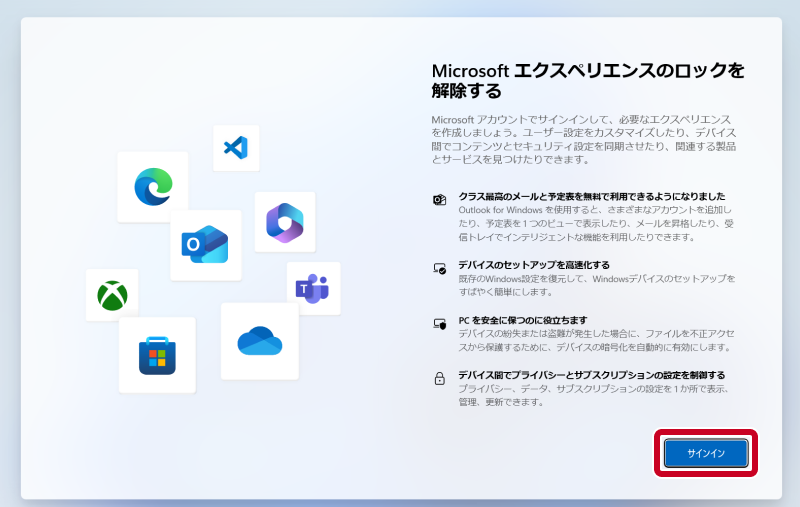Screen dimensions: 800x507
Task: Select the text starting Outlook for Windows を使用すると
Action: [x=596, y=223]
